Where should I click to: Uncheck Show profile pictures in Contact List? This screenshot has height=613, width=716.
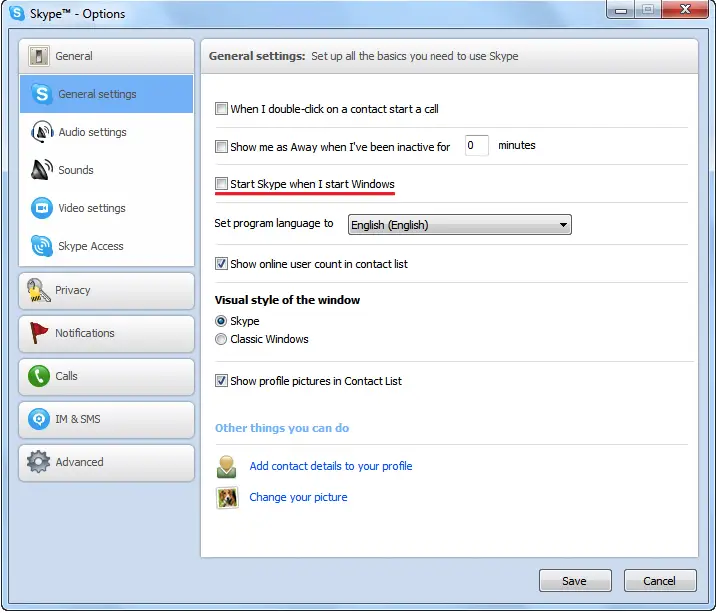(221, 381)
